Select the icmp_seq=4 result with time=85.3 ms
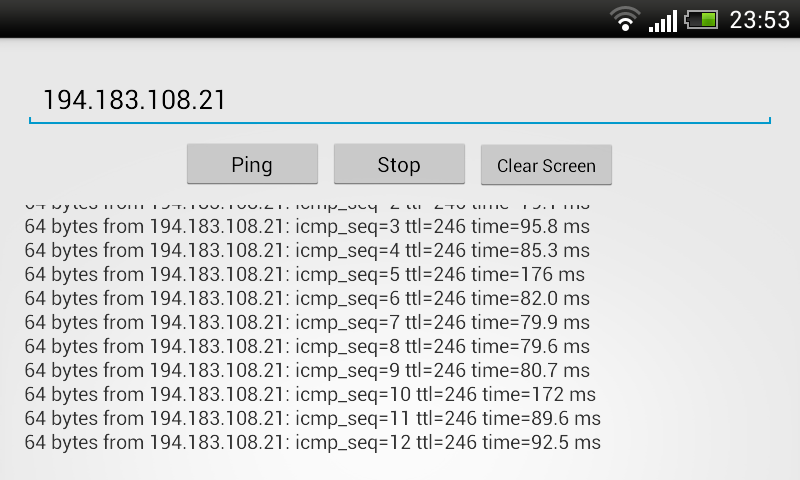800x480 pixels. point(307,250)
